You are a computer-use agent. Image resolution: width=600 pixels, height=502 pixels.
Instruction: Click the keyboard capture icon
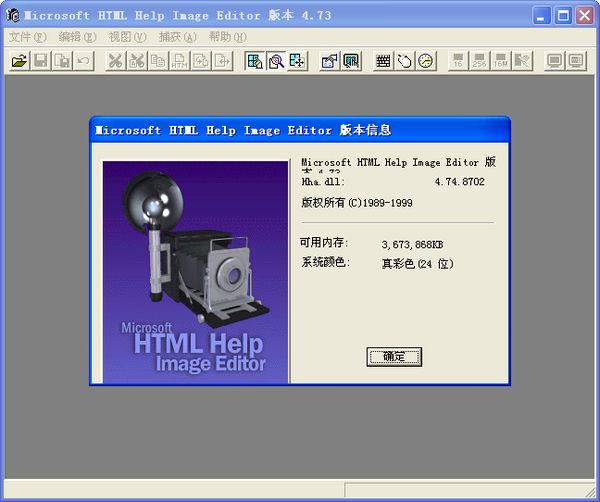coord(383,61)
